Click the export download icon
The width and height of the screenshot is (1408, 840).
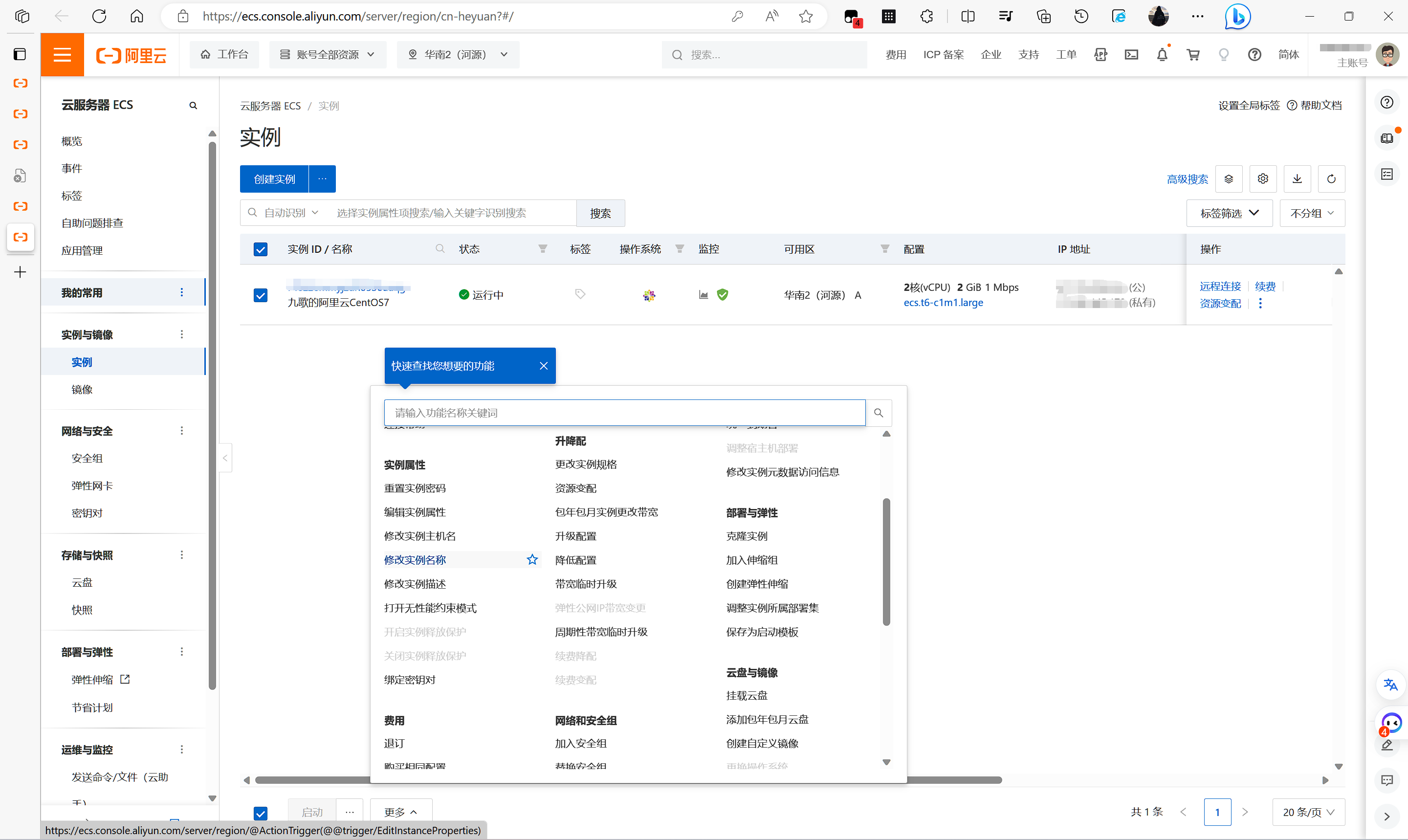click(x=1297, y=179)
